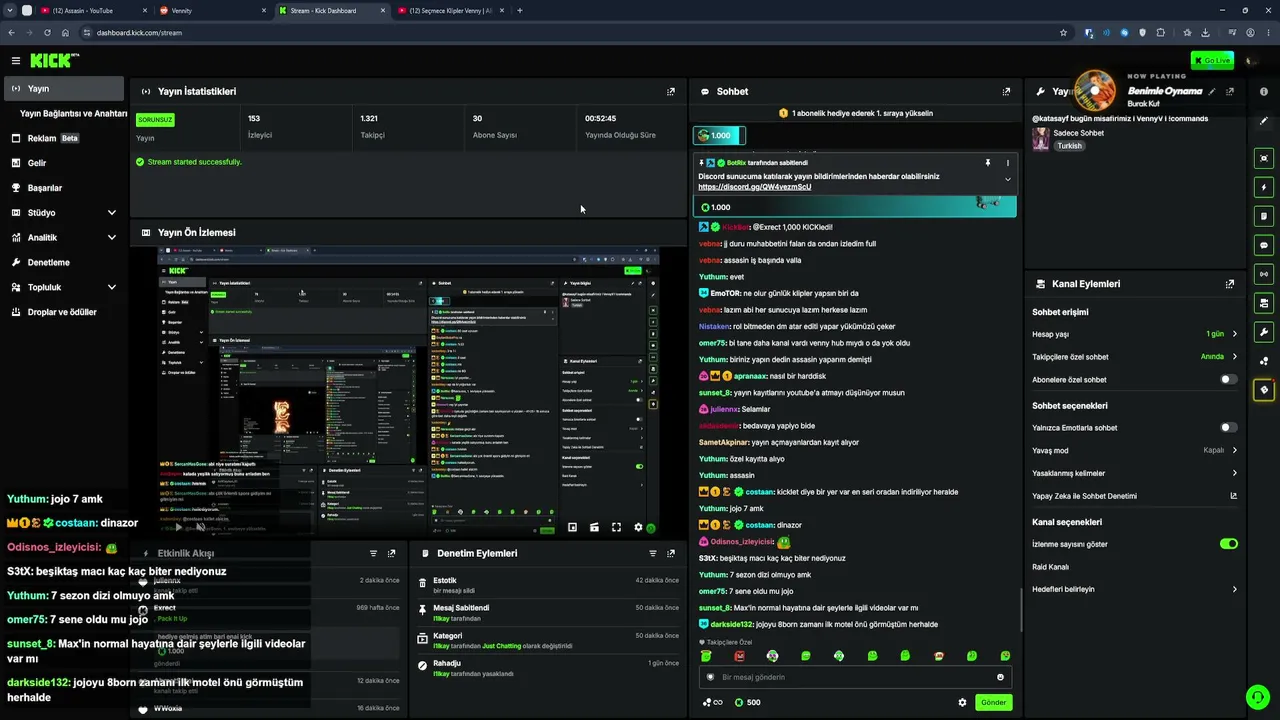Open the emoji picker in chat input

click(1000, 677)
